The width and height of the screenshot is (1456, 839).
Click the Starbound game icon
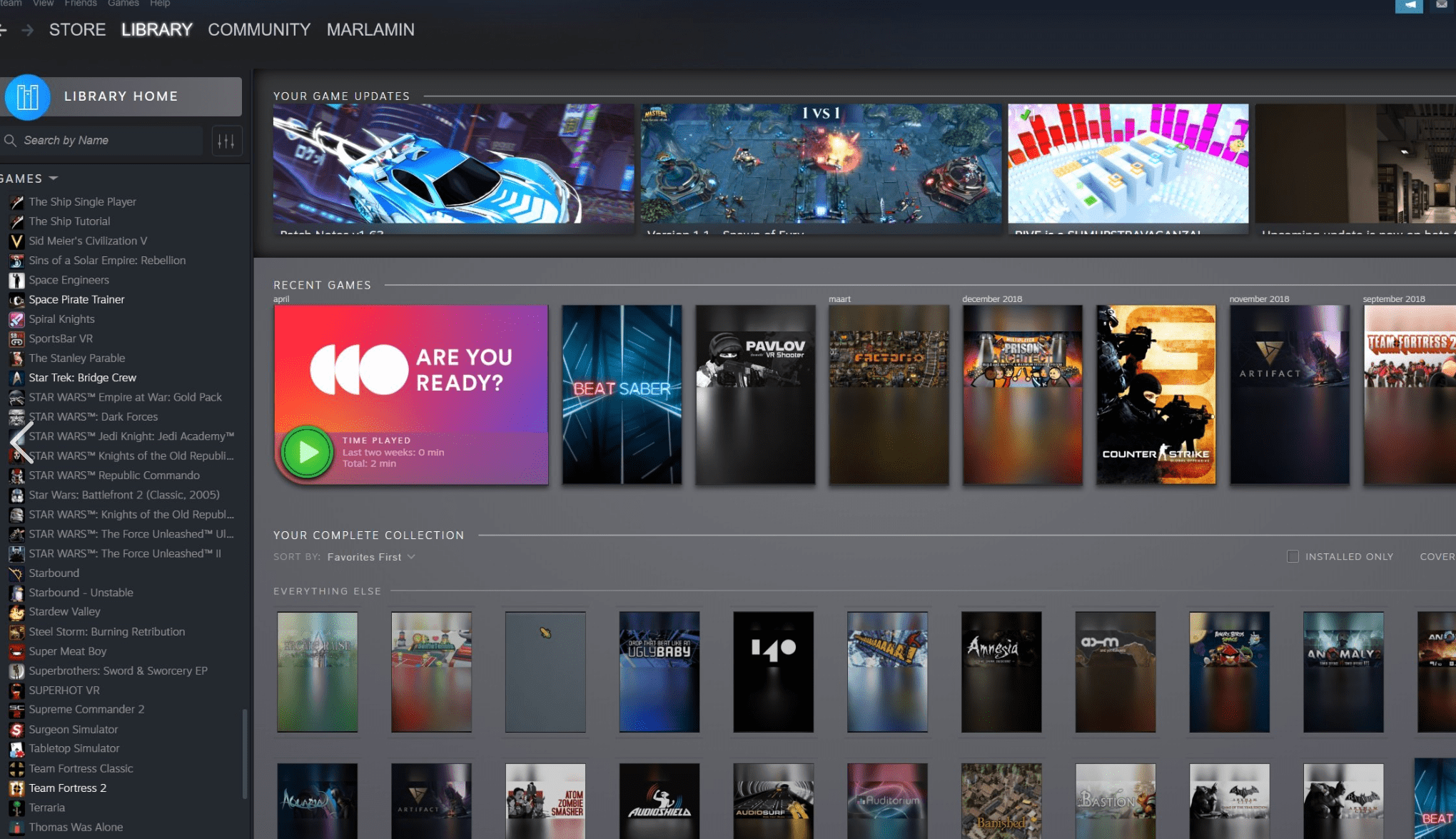tap(16, 573)
